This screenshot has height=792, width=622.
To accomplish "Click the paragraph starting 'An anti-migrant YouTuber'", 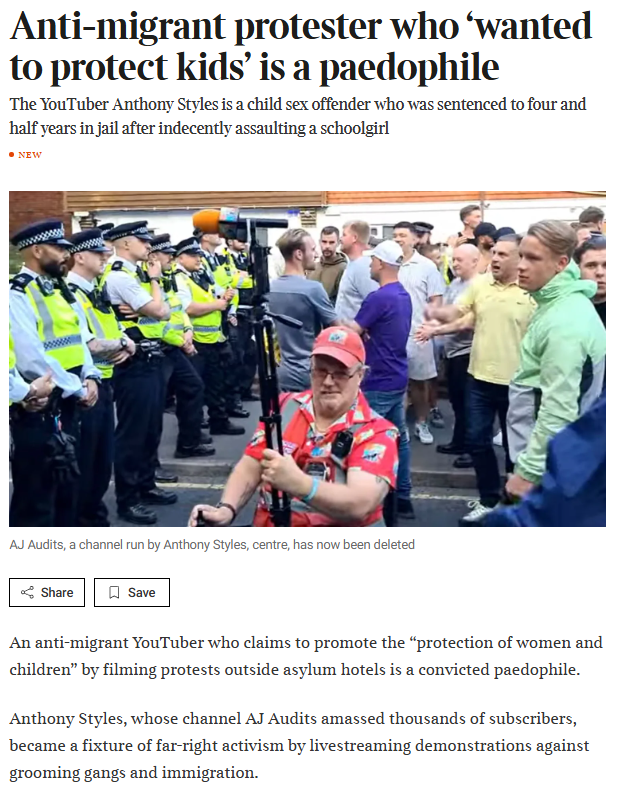I will tap(306, 656).
